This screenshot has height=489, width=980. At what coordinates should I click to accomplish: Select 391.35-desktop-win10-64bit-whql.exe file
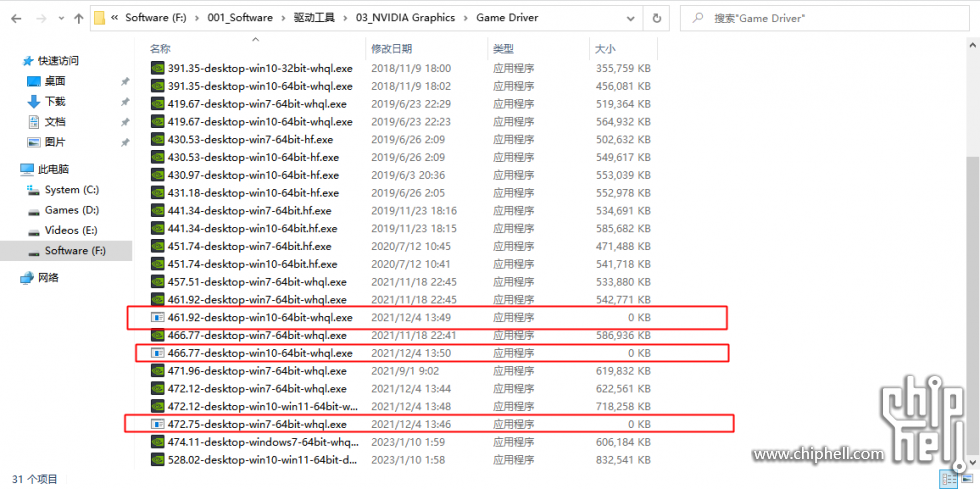point(260,86)
